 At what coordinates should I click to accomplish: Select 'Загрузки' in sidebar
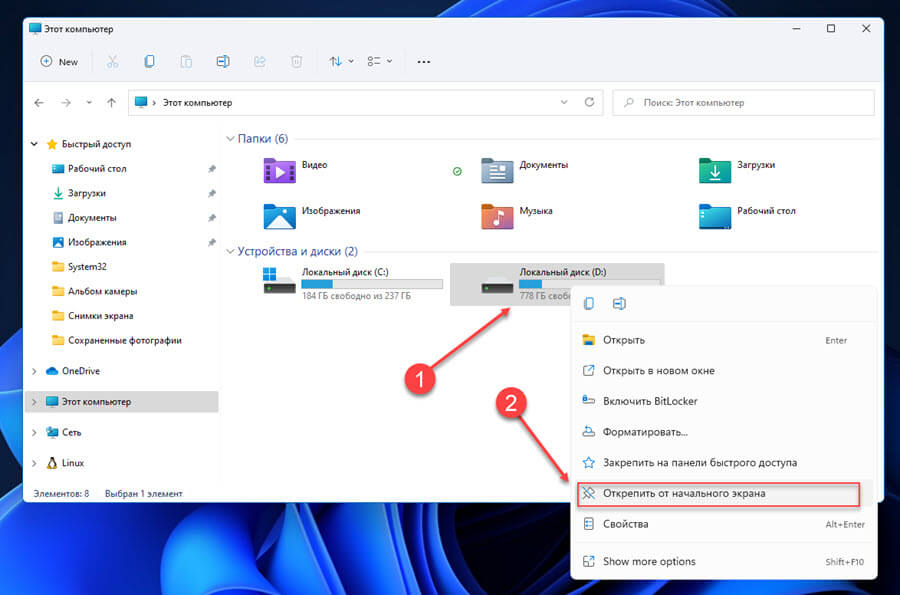[x=86, y=193]
